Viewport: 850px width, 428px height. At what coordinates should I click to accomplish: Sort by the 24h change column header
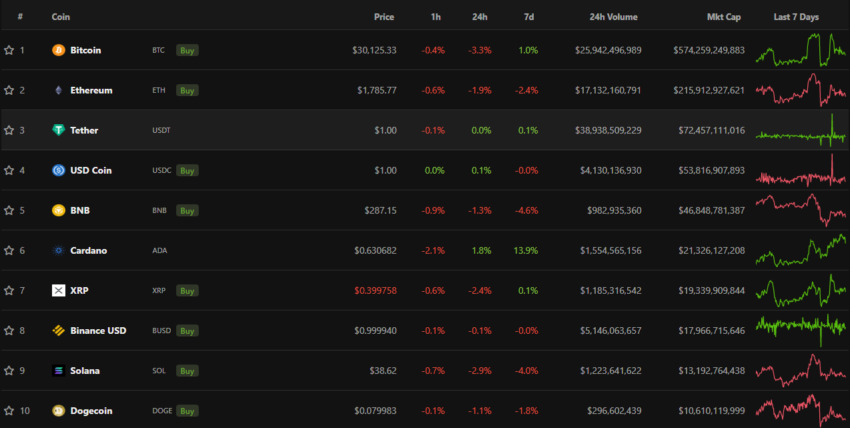(x=479, y=17)
